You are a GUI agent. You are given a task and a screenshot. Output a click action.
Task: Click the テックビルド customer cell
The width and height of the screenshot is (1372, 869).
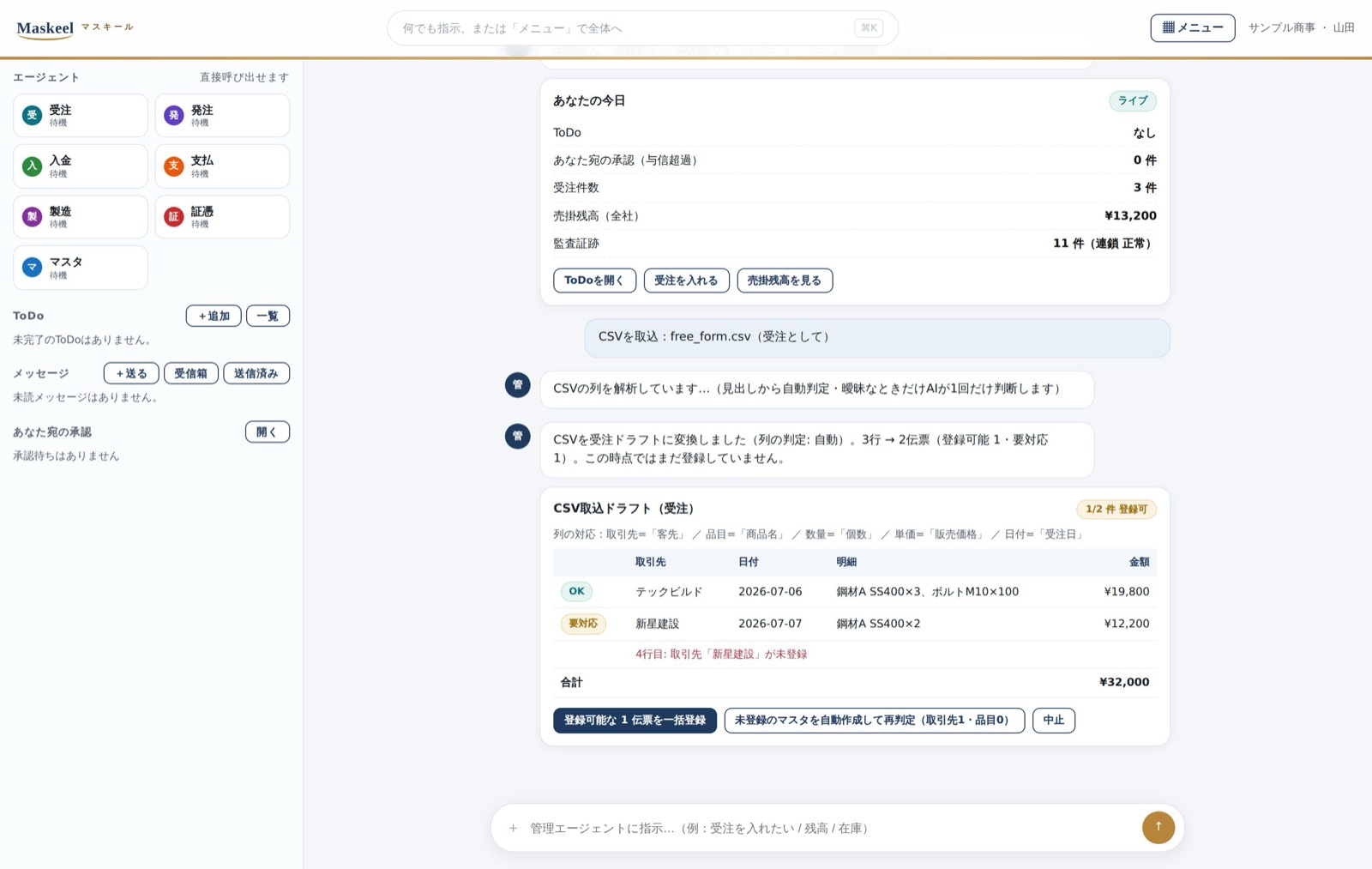669,592
